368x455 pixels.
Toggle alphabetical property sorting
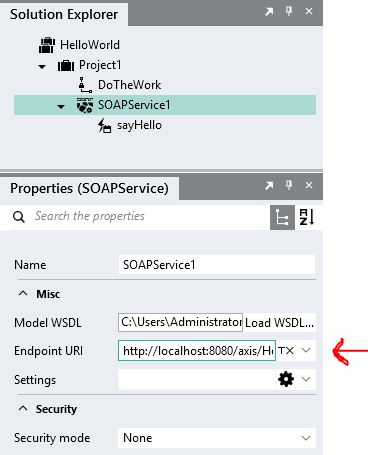pyautogui.click(x=307, y=217)
